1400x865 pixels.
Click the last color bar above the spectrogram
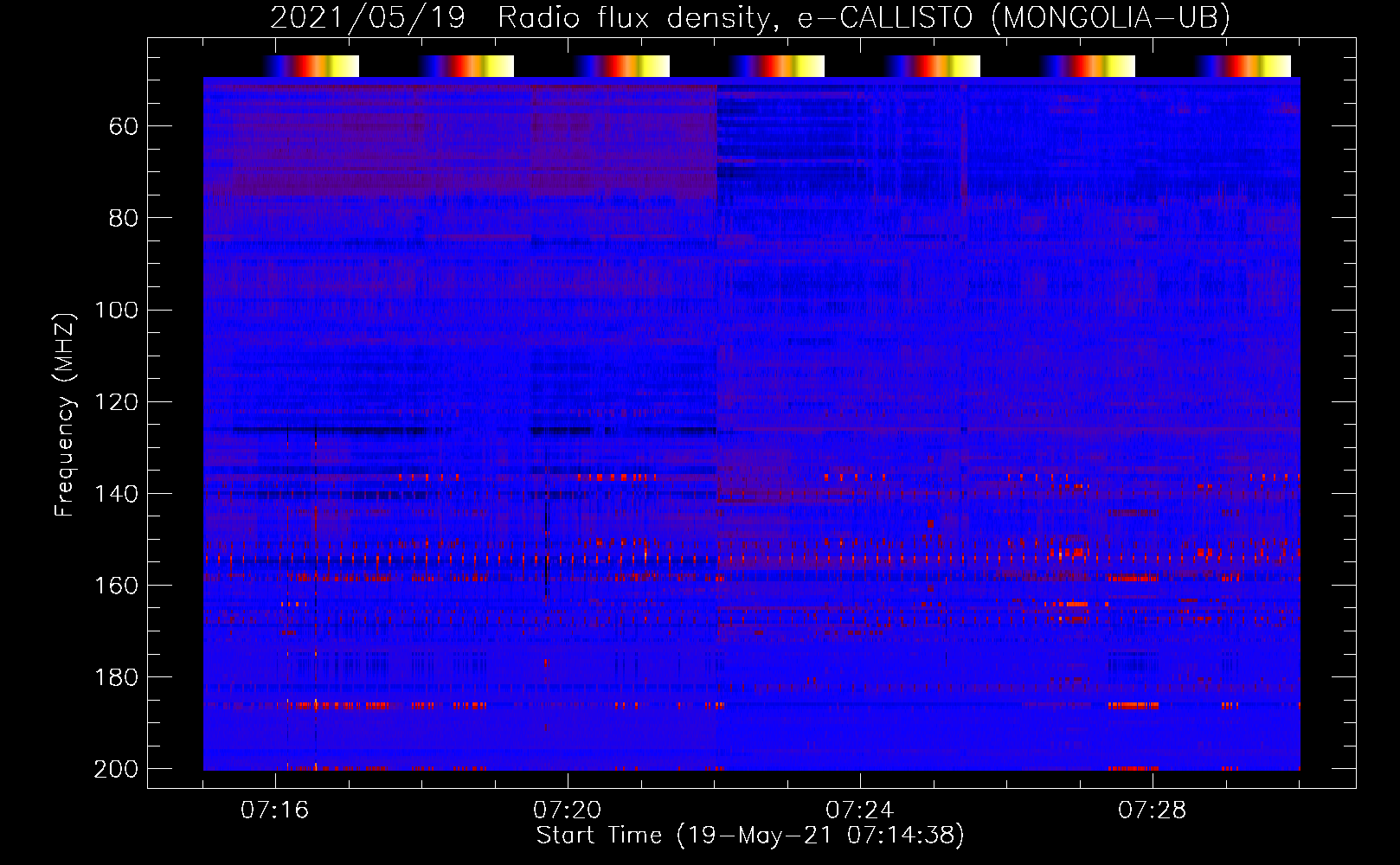[x=1243, y=66]
